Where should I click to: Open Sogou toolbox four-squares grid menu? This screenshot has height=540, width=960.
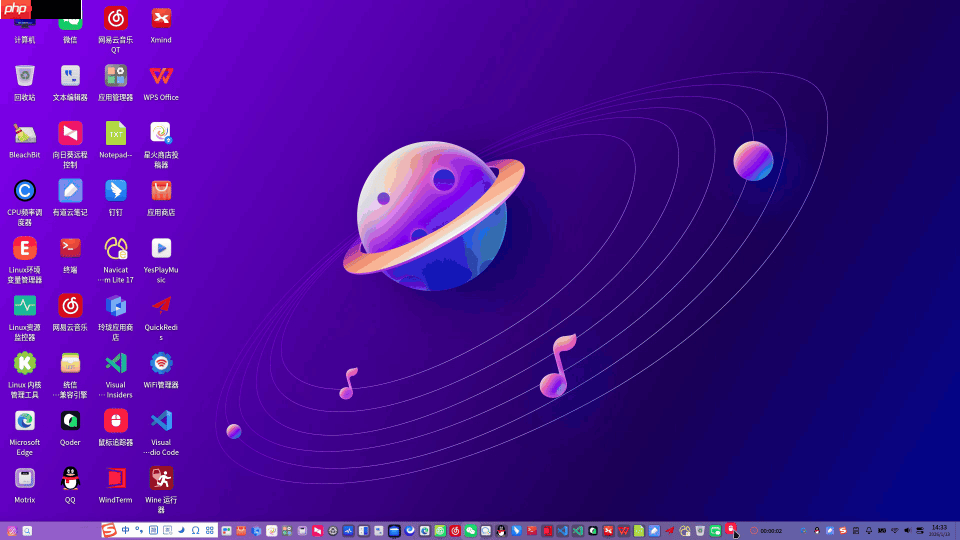coord(209,530)
